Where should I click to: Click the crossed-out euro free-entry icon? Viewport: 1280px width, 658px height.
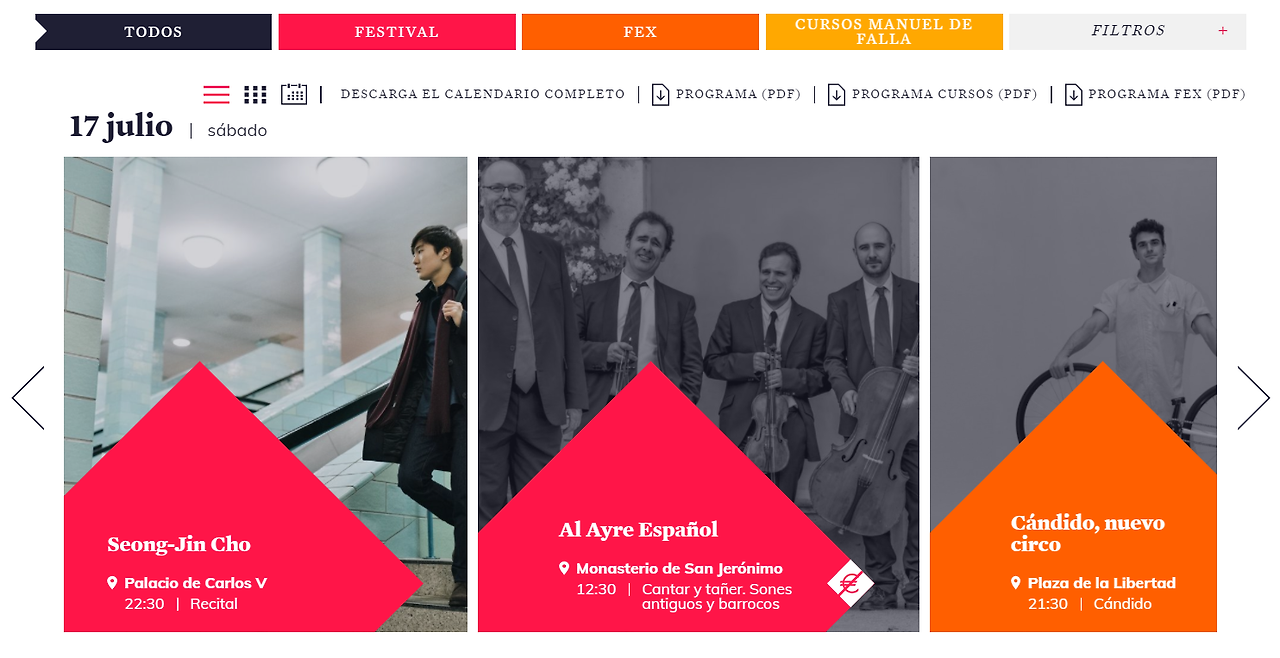coord(850,583)
